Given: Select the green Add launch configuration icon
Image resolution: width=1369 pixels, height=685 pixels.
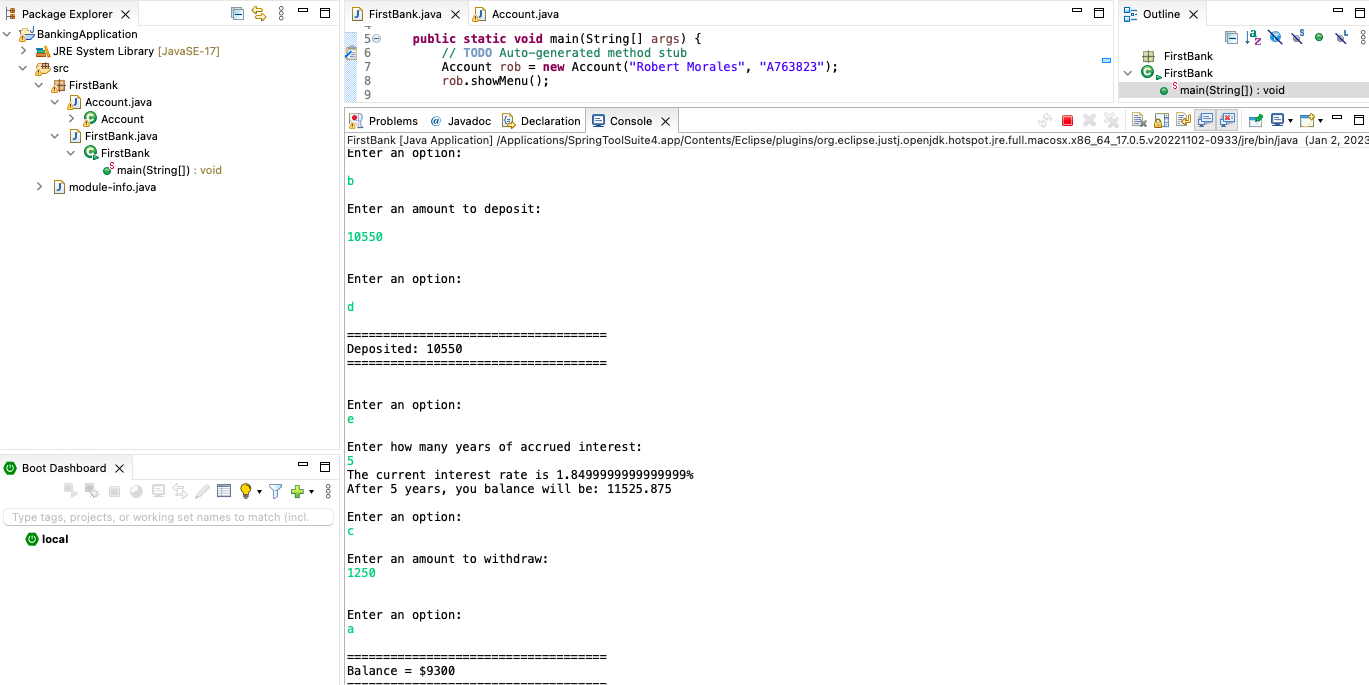Looking at the screenshot, I should pos(297,490).
